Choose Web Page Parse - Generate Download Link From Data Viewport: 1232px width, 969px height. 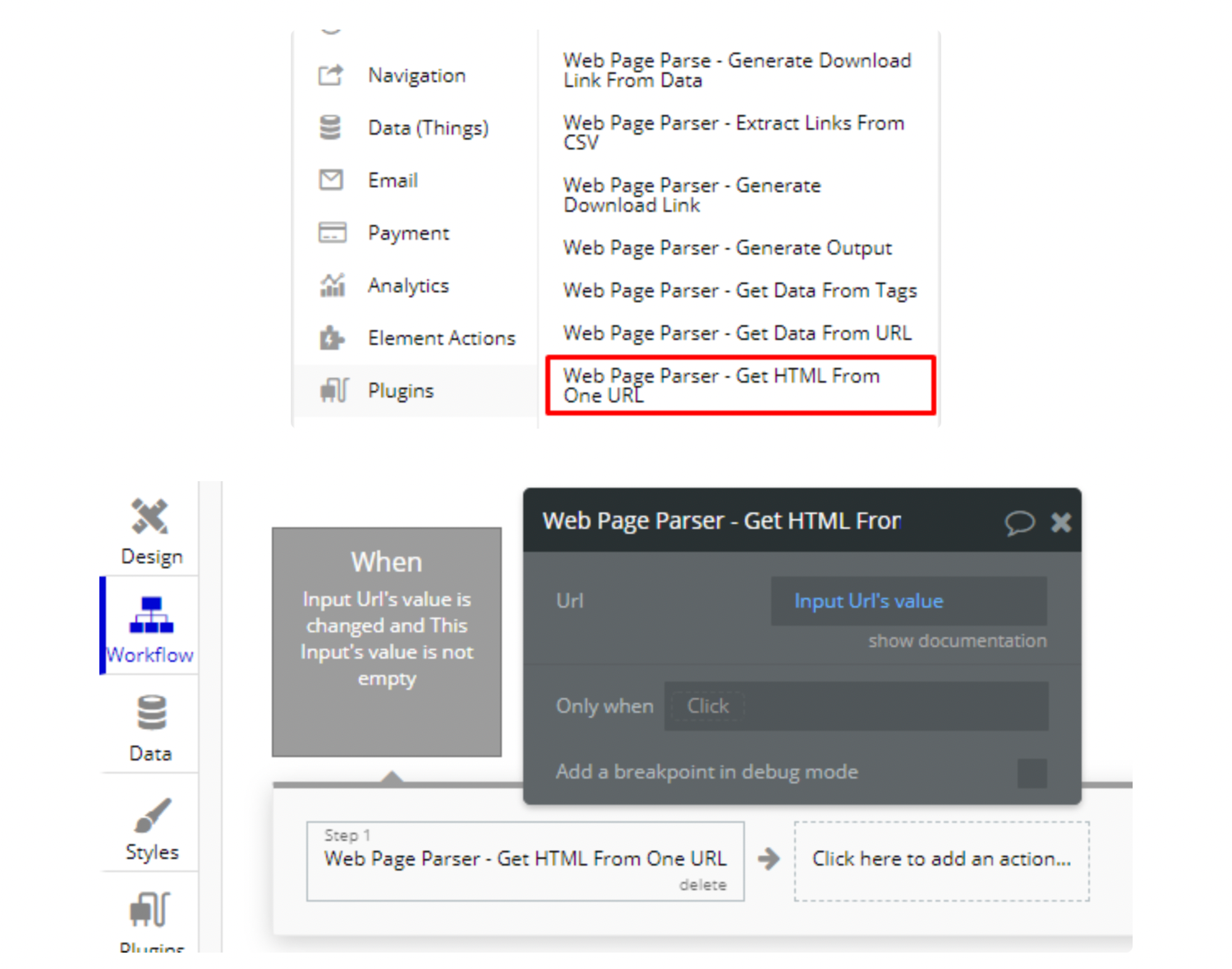coord(738,71)
